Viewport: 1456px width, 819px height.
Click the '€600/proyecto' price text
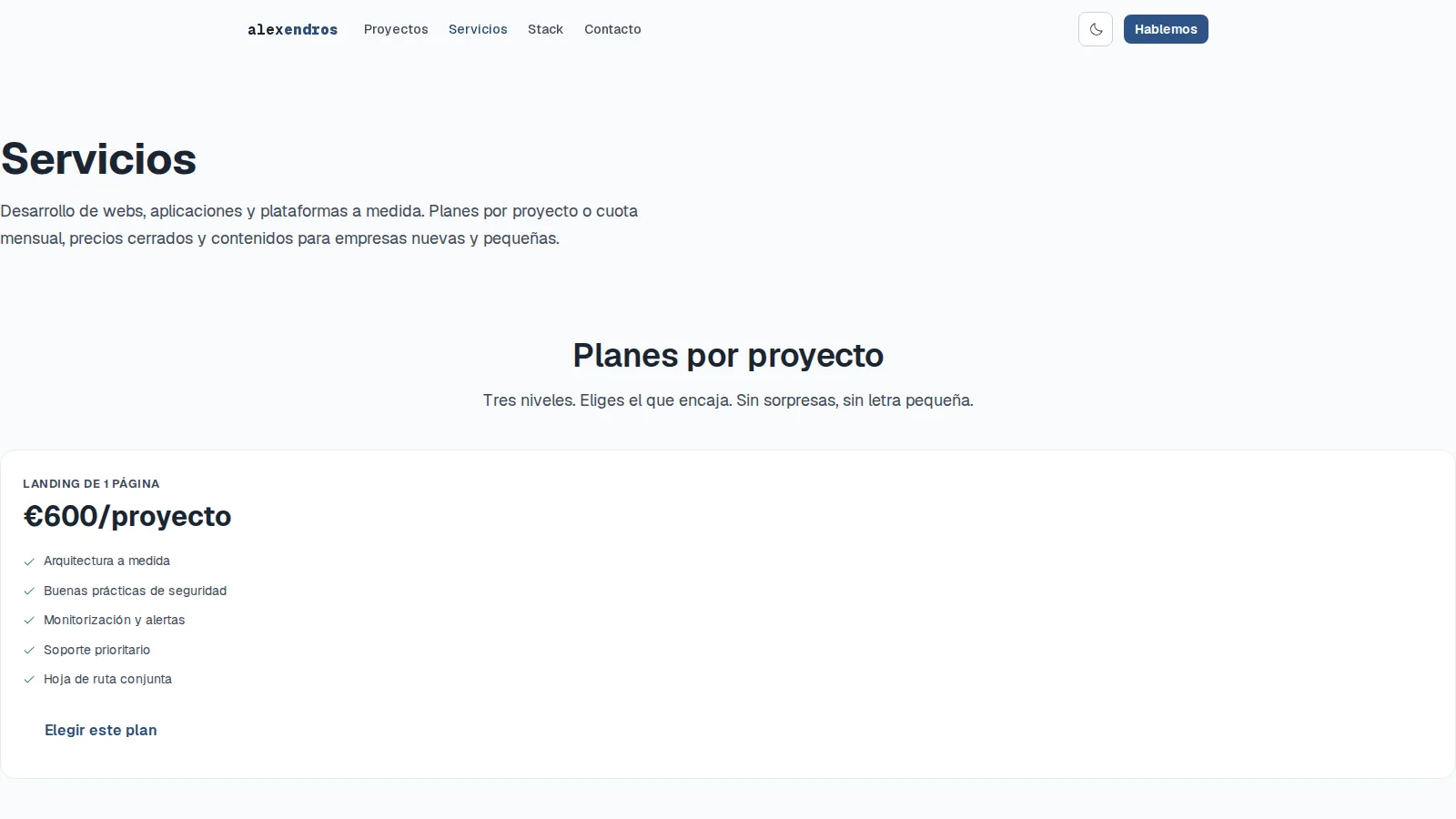click(x=127, y=516)
